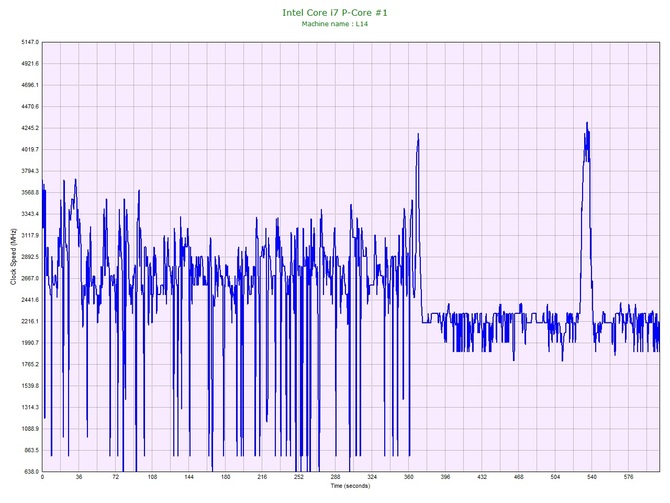Click the 4921.6 y-axis value
This screenshot has width=670, height=503.
(x=30, y=64)
